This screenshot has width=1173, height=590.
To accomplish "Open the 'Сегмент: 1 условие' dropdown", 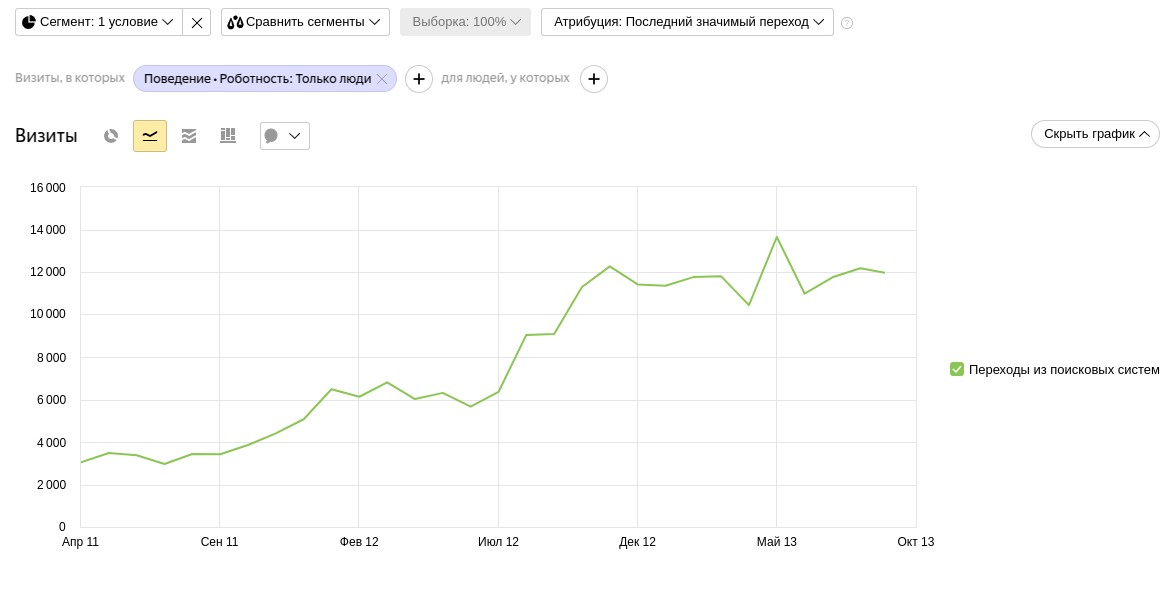I will pyautogui.click(x=99, y=22).
